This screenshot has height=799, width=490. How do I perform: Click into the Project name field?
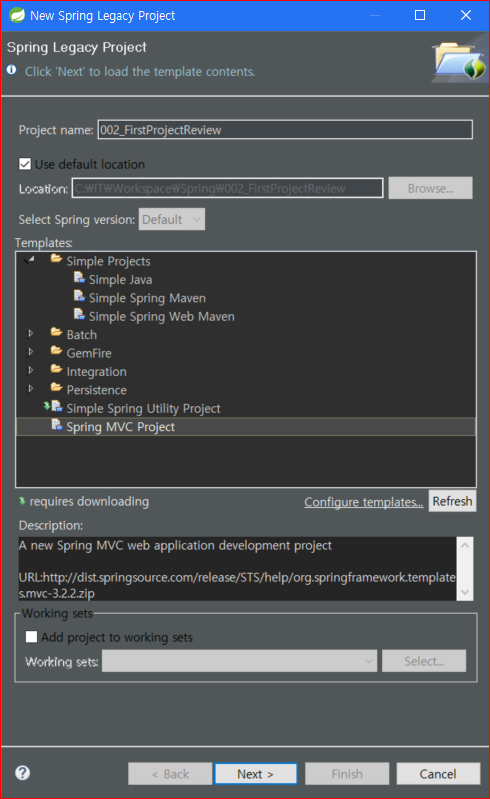pos(285,129)
